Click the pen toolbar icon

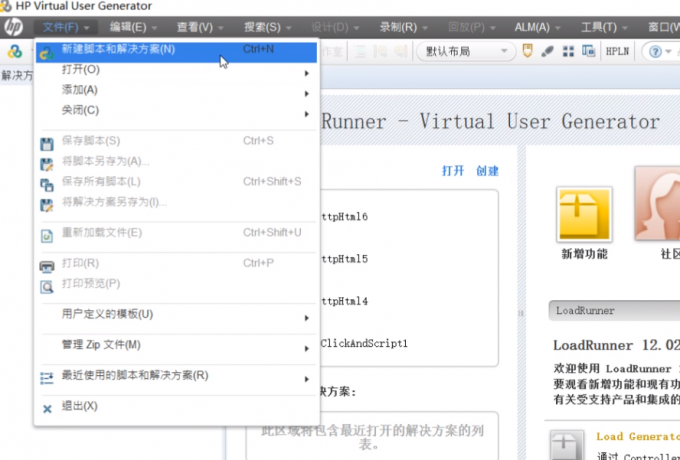(x=547, y=51)
